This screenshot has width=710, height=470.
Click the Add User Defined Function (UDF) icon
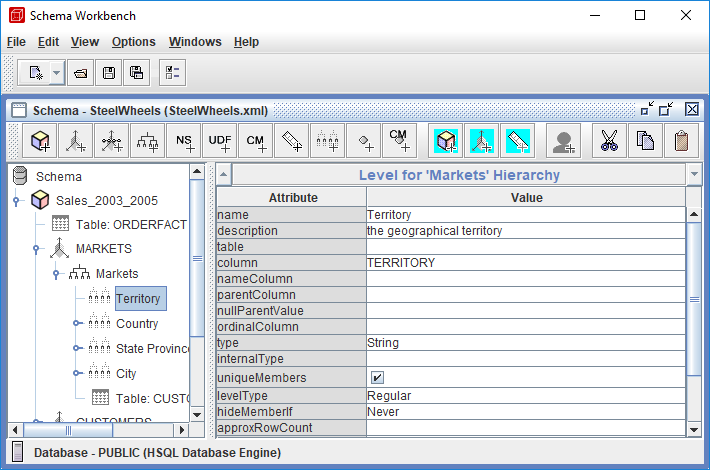tap(219, 142)
